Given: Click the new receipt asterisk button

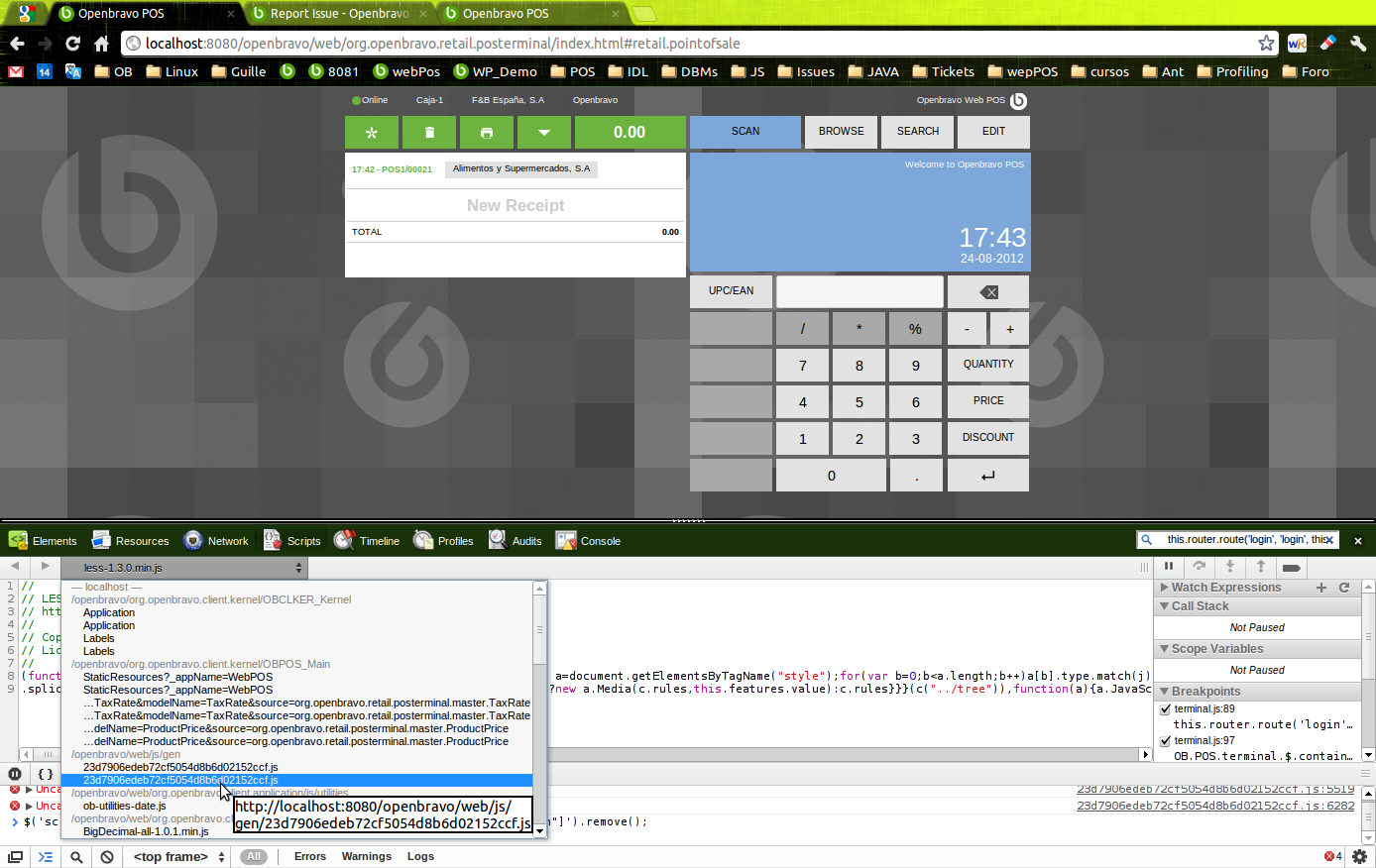Looking at the screenshot, I should tap(372, 132).
